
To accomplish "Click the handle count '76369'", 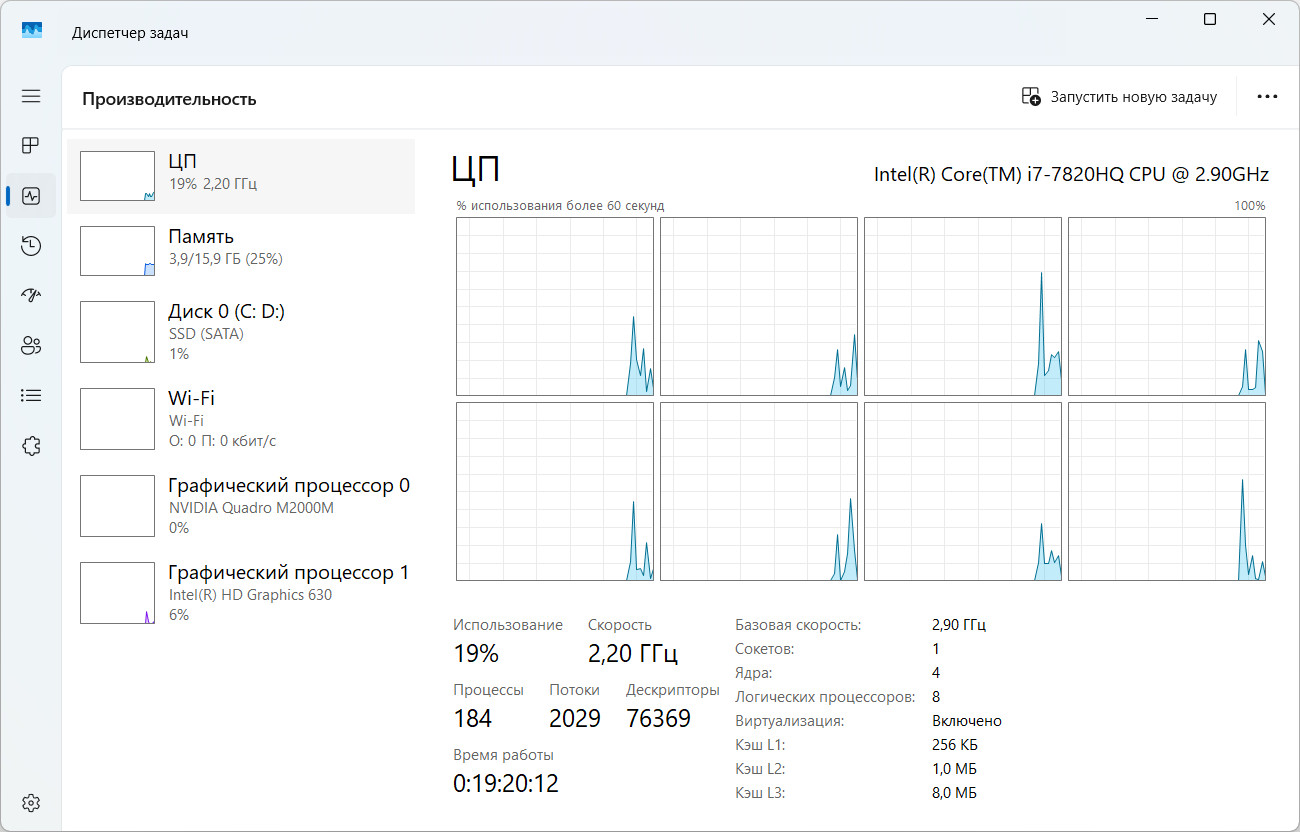I will pyautogui.click(x=659, y=719).
